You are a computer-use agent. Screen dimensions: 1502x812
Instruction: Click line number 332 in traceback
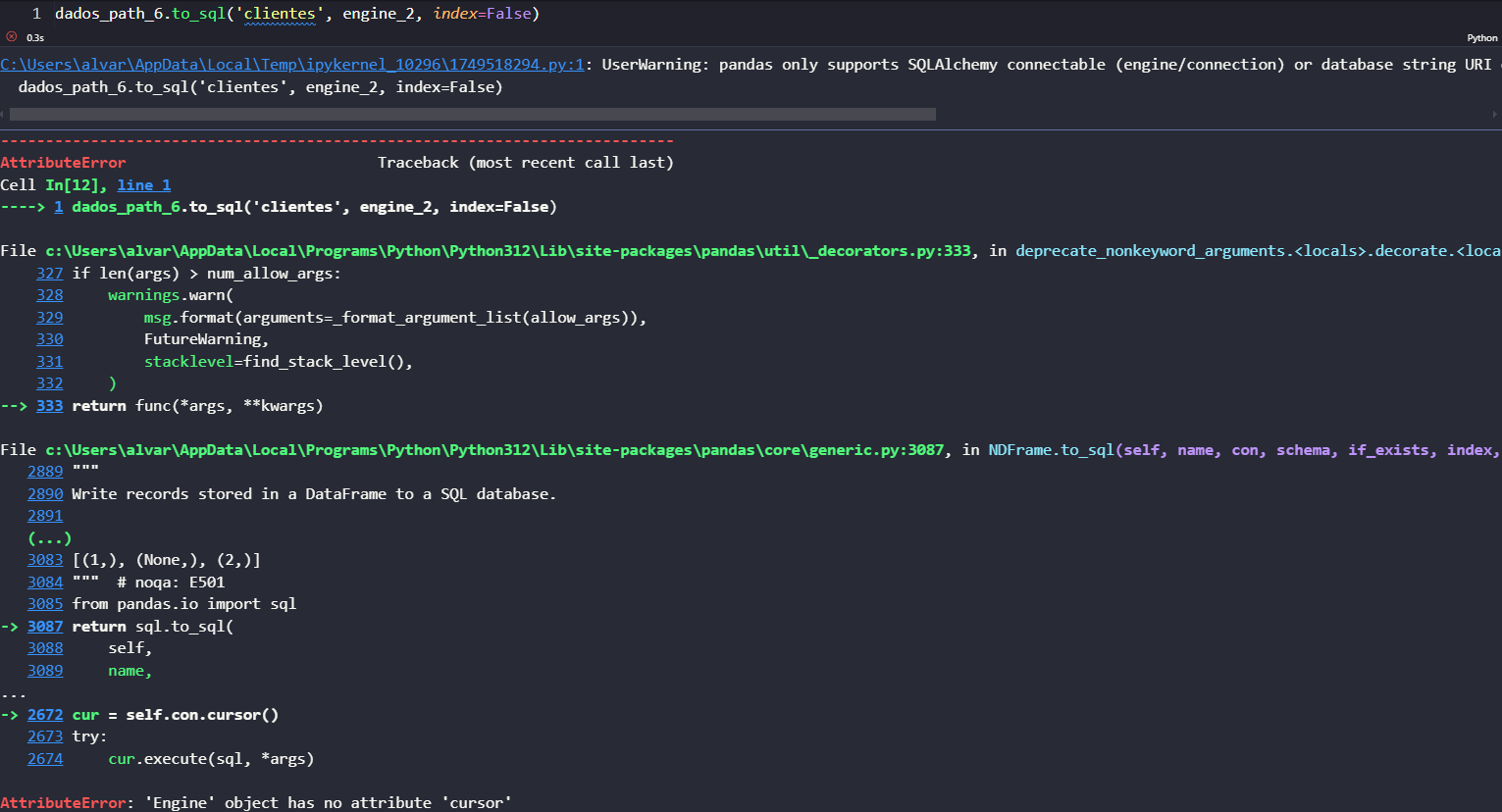click(49, 383)
